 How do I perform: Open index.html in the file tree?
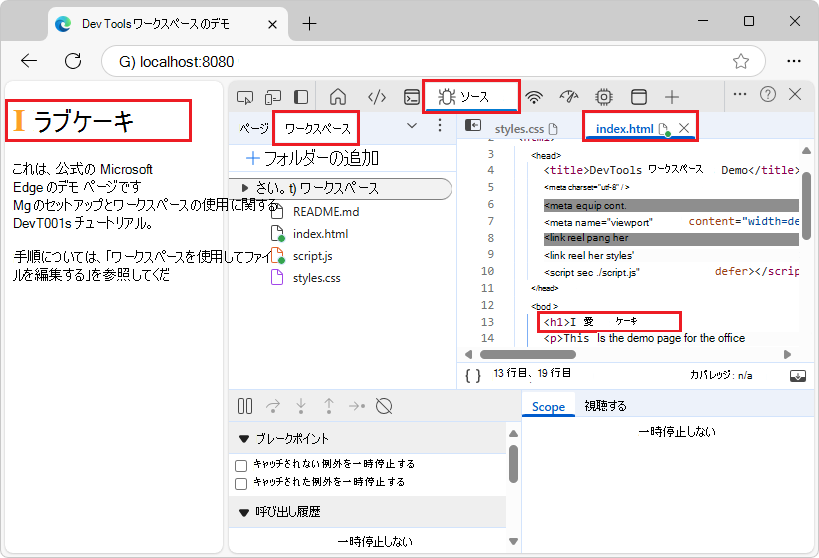click(x=320, y=234)
